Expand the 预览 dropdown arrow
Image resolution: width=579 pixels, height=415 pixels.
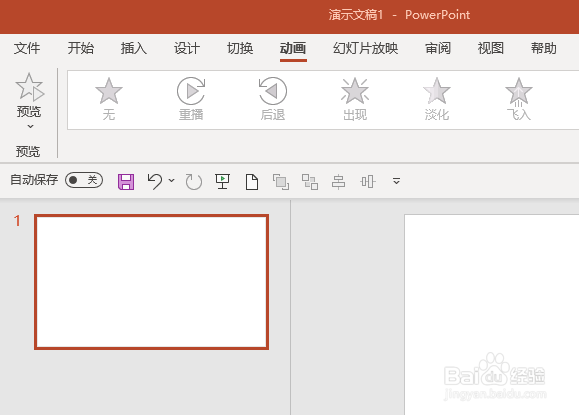tap(30, 127)
